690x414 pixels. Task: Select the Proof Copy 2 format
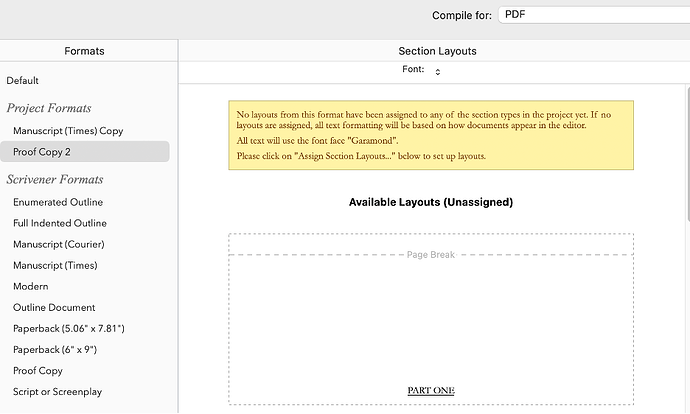coord(42,152)
